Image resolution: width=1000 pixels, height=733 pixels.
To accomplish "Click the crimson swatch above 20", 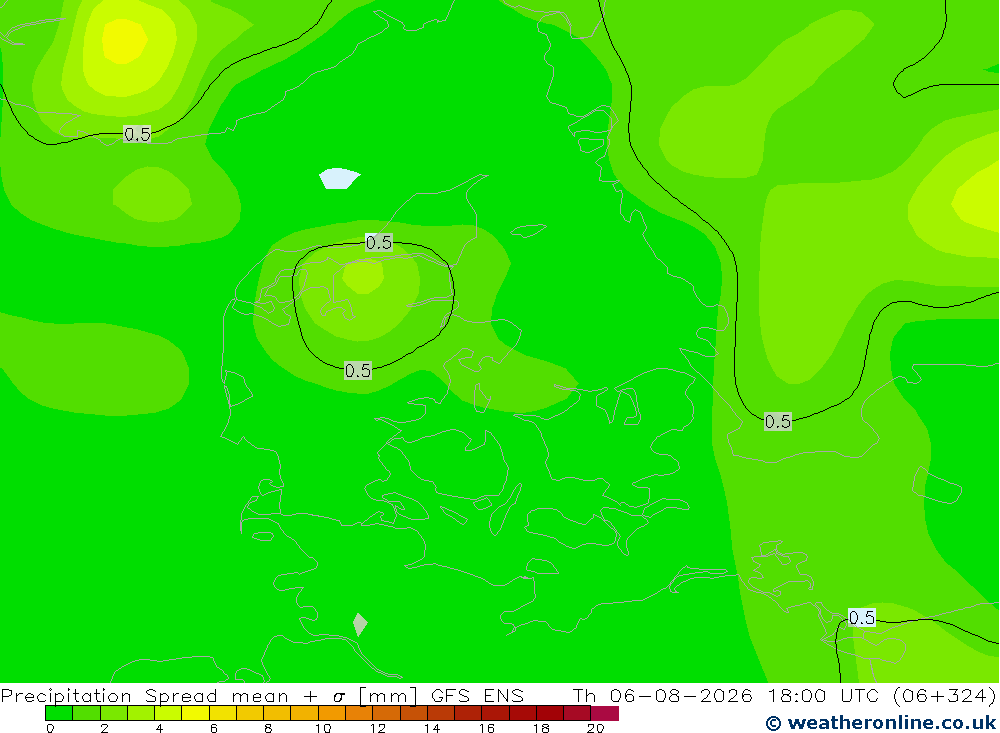I will (605, 713).
